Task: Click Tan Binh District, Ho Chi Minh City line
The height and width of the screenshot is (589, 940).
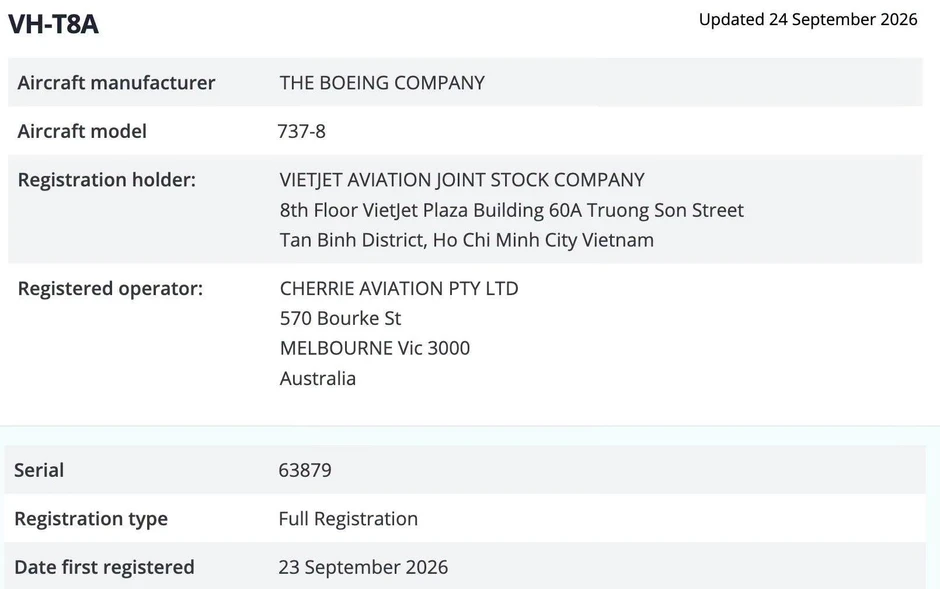Action: [x=466, y=240]
